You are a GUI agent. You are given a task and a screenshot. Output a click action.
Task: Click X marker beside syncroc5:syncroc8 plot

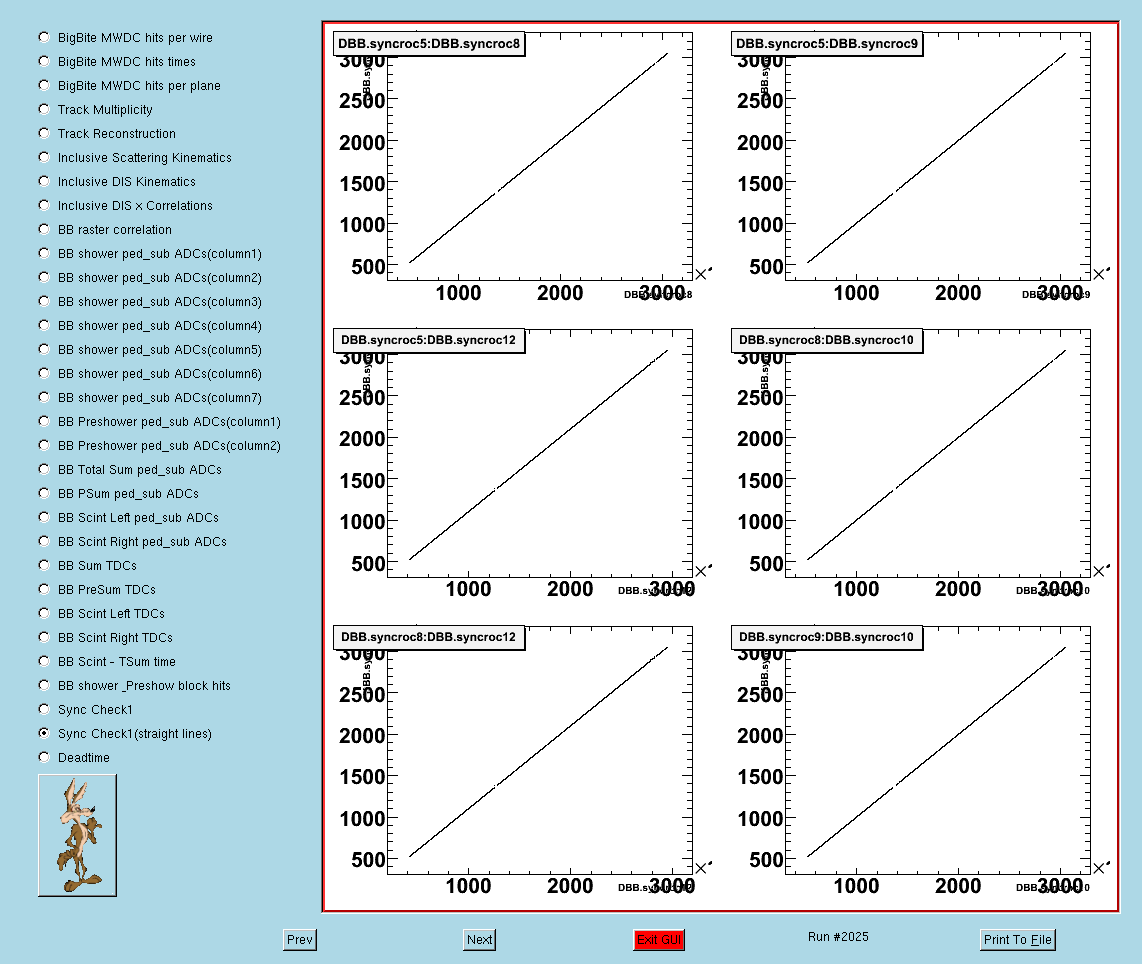701,274
